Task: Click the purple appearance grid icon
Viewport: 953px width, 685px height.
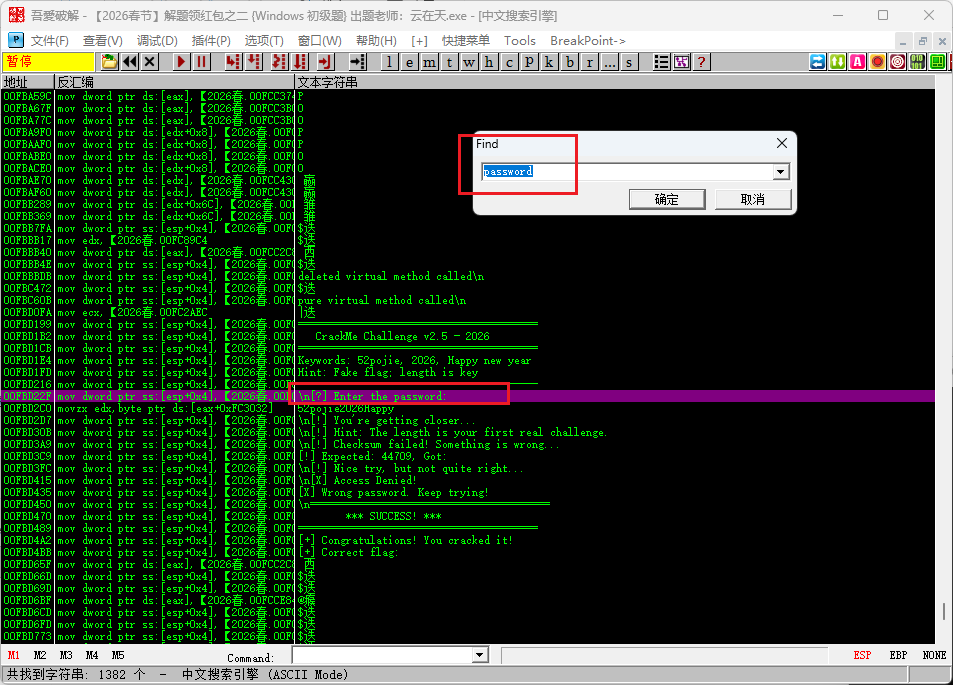Action: click(681, 62)
